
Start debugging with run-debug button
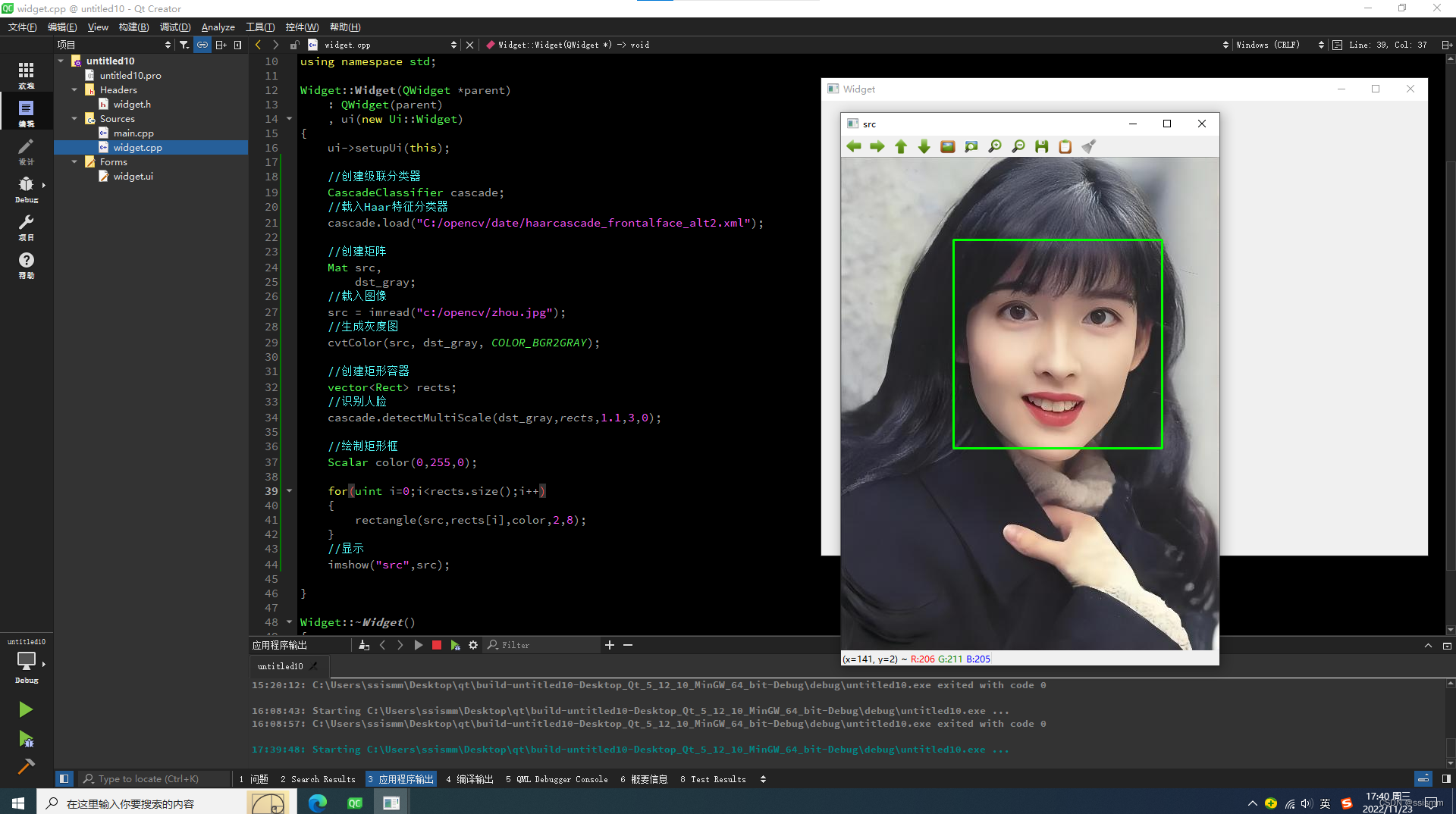tap(26, 739)
